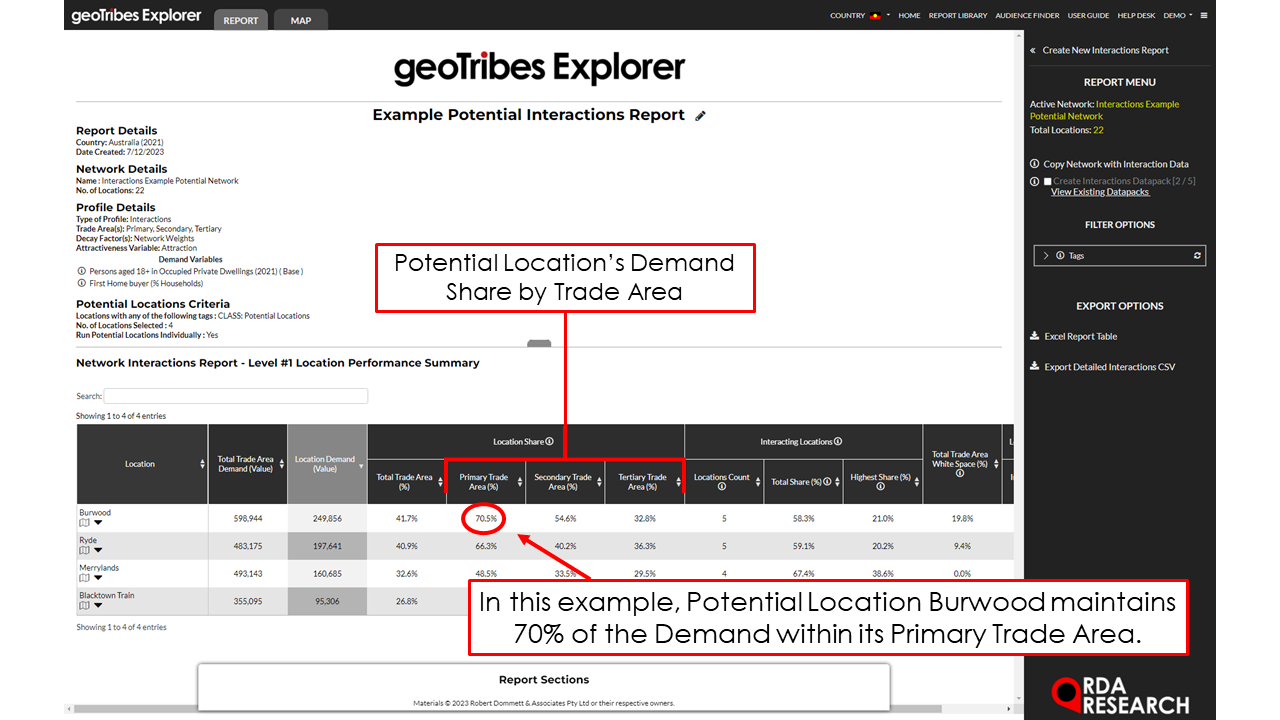Click the info icon under Total Trade Area White Space
Screen dimensions: 1280x720
point(959,474)
